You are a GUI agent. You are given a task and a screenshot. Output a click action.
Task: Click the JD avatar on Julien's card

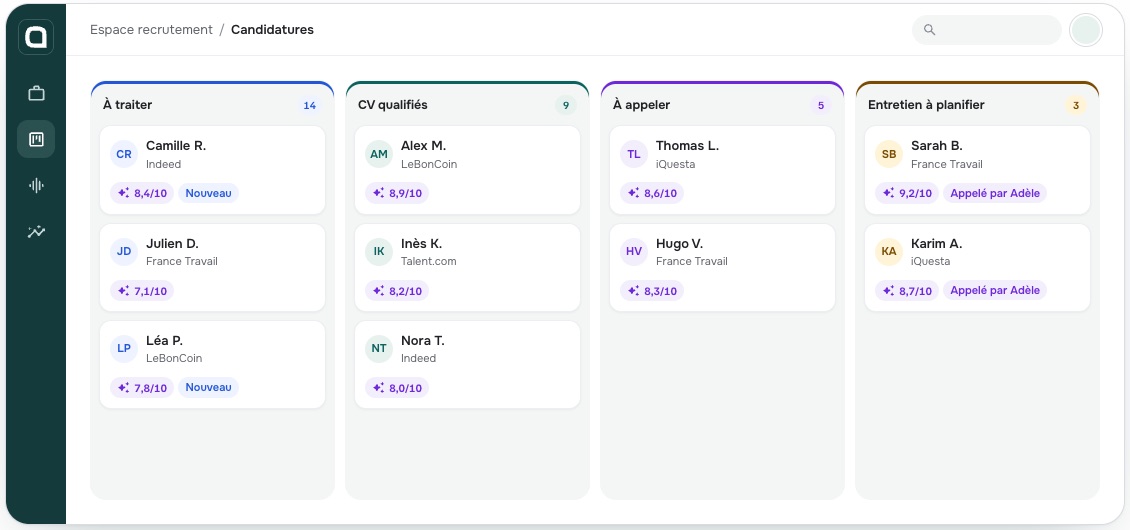tap(124, 252)
